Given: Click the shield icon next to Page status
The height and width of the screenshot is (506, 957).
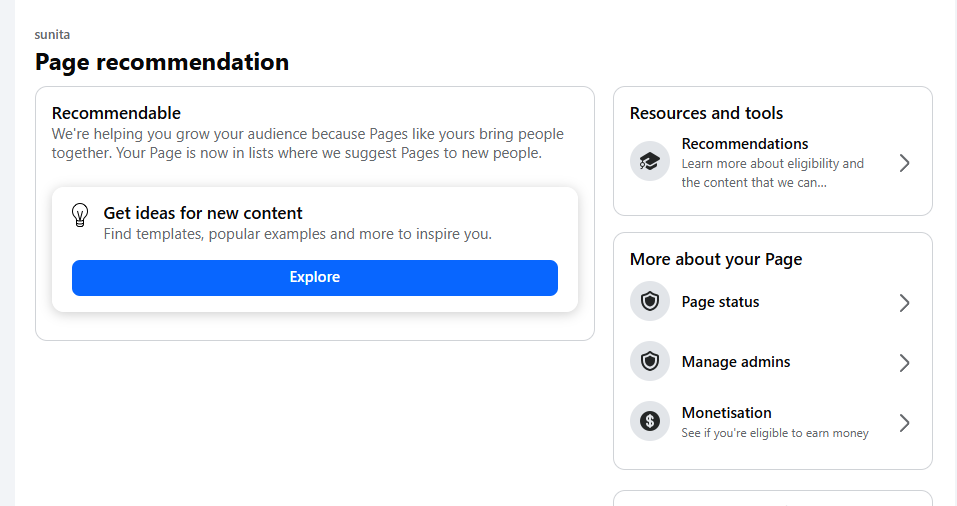Looking at the screenshot, I should click(650, 302).
